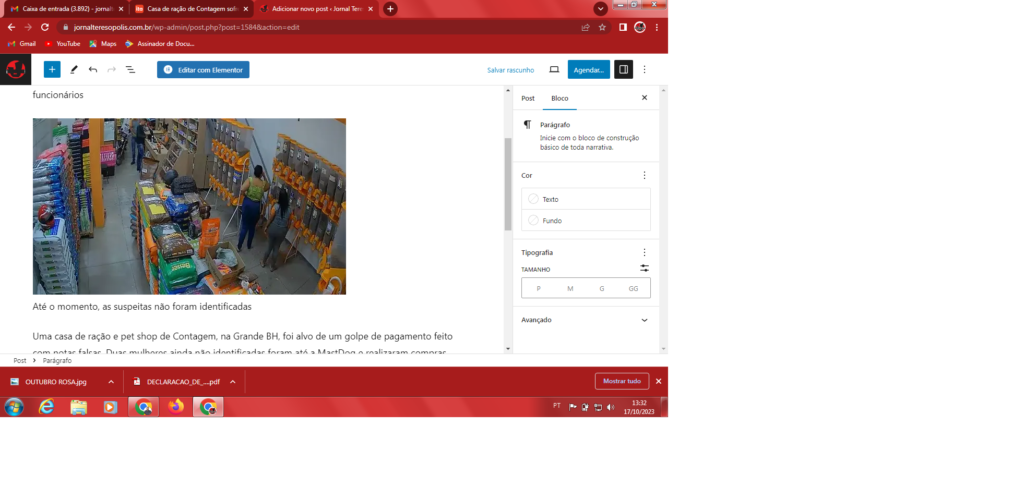Select the Adicionar novo post tab
The height and width of the screenshot is (487, 1024).
tap(315, 9)
